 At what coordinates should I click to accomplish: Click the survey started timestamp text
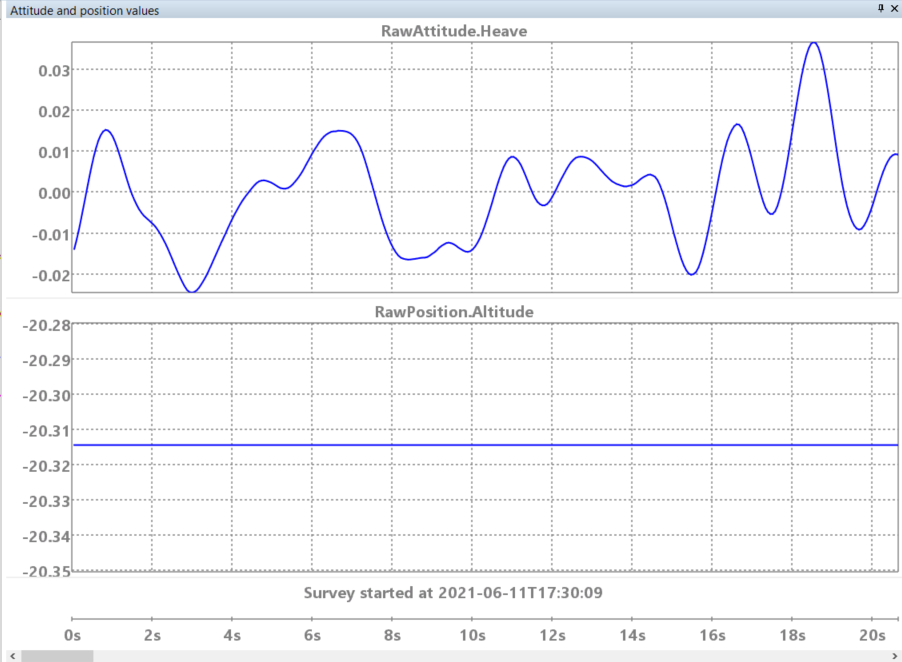click(x=453, y=592)
